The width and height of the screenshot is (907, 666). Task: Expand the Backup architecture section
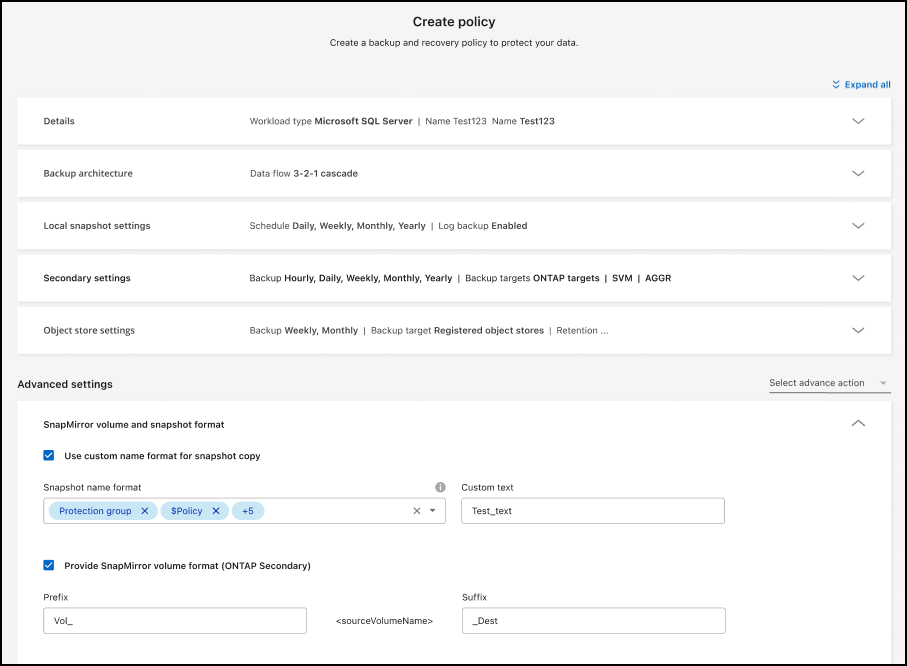858,173
